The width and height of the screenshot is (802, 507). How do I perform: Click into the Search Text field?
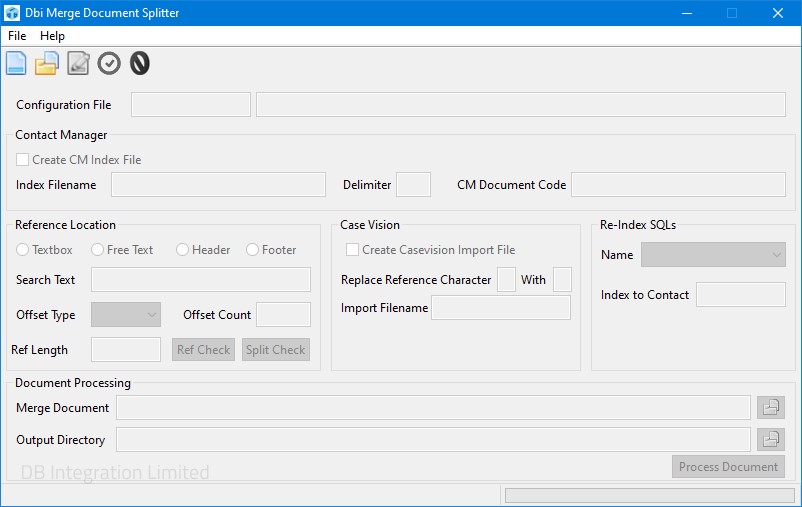tap(200, 280)
